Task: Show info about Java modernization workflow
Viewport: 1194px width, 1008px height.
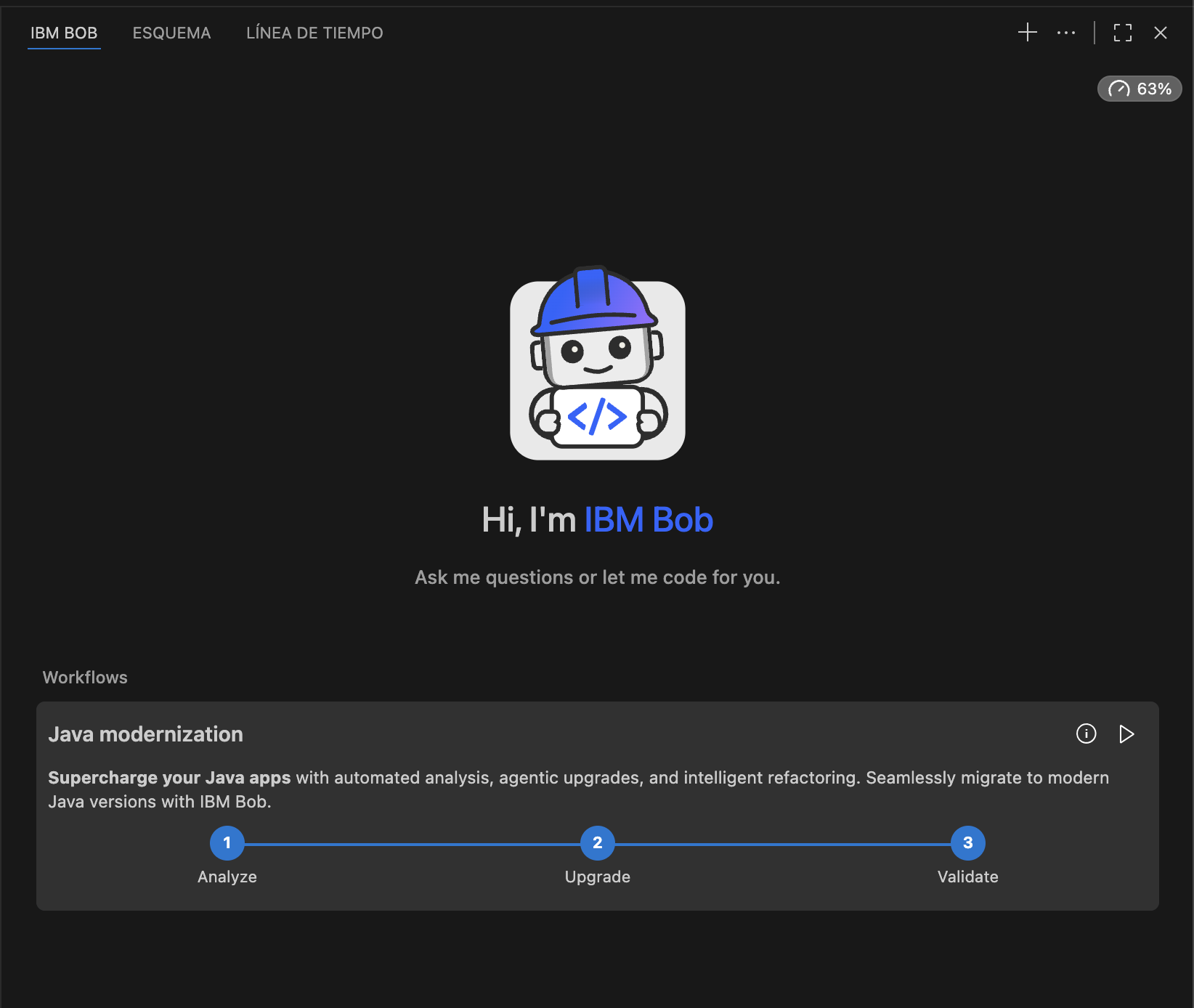Action: (1086, 733)
